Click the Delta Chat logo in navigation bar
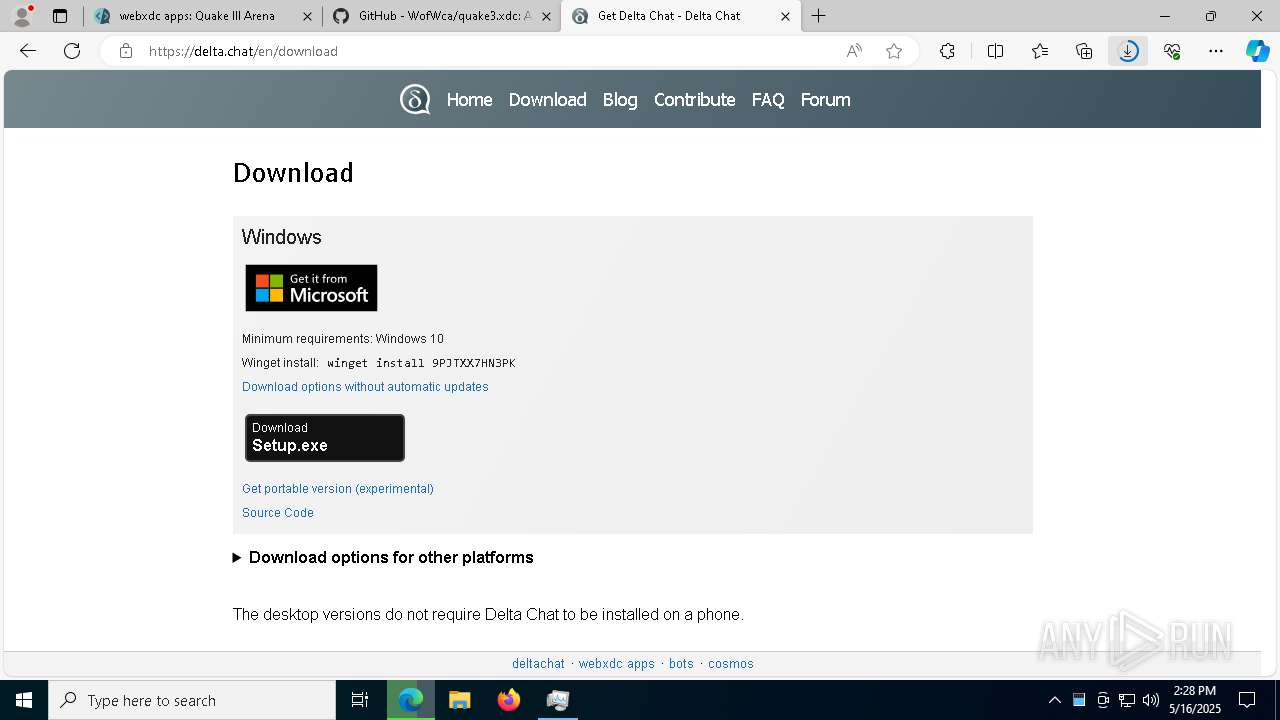1280x720 pixels. (415, 100)
